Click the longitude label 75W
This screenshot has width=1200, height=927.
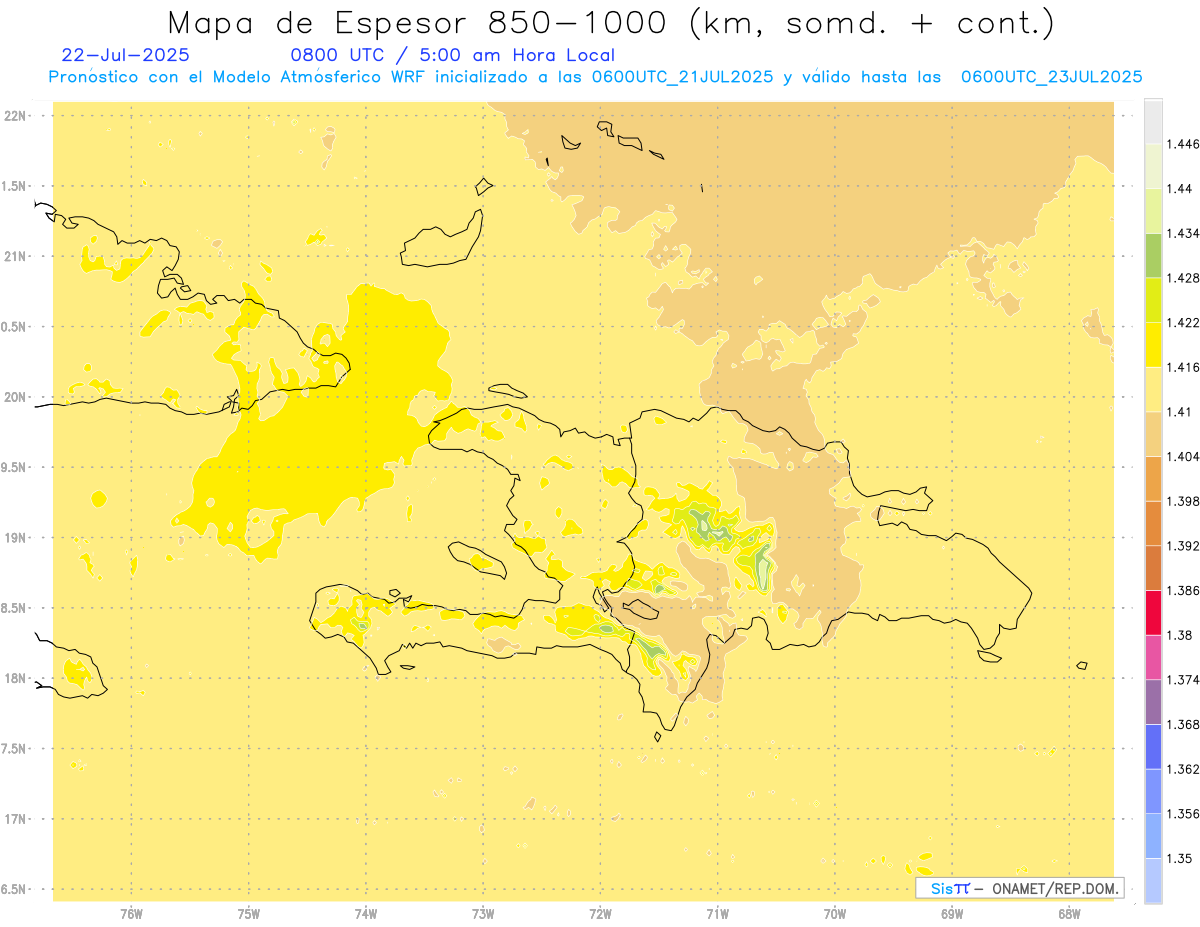(x=249, y=914)
